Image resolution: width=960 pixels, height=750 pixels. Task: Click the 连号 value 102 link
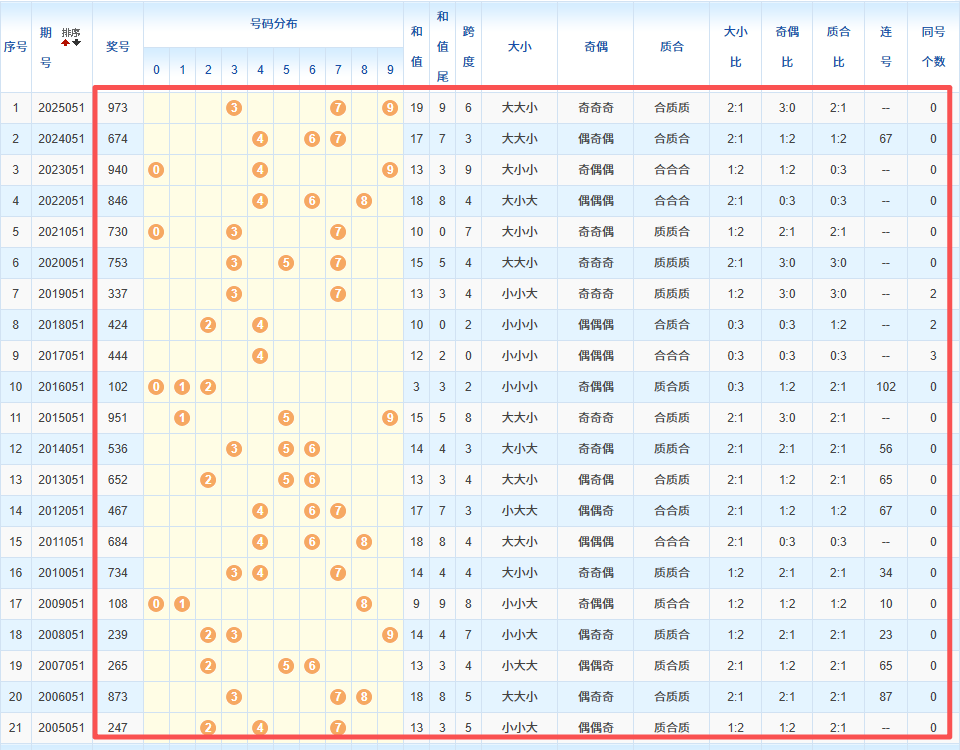point(885,386)
